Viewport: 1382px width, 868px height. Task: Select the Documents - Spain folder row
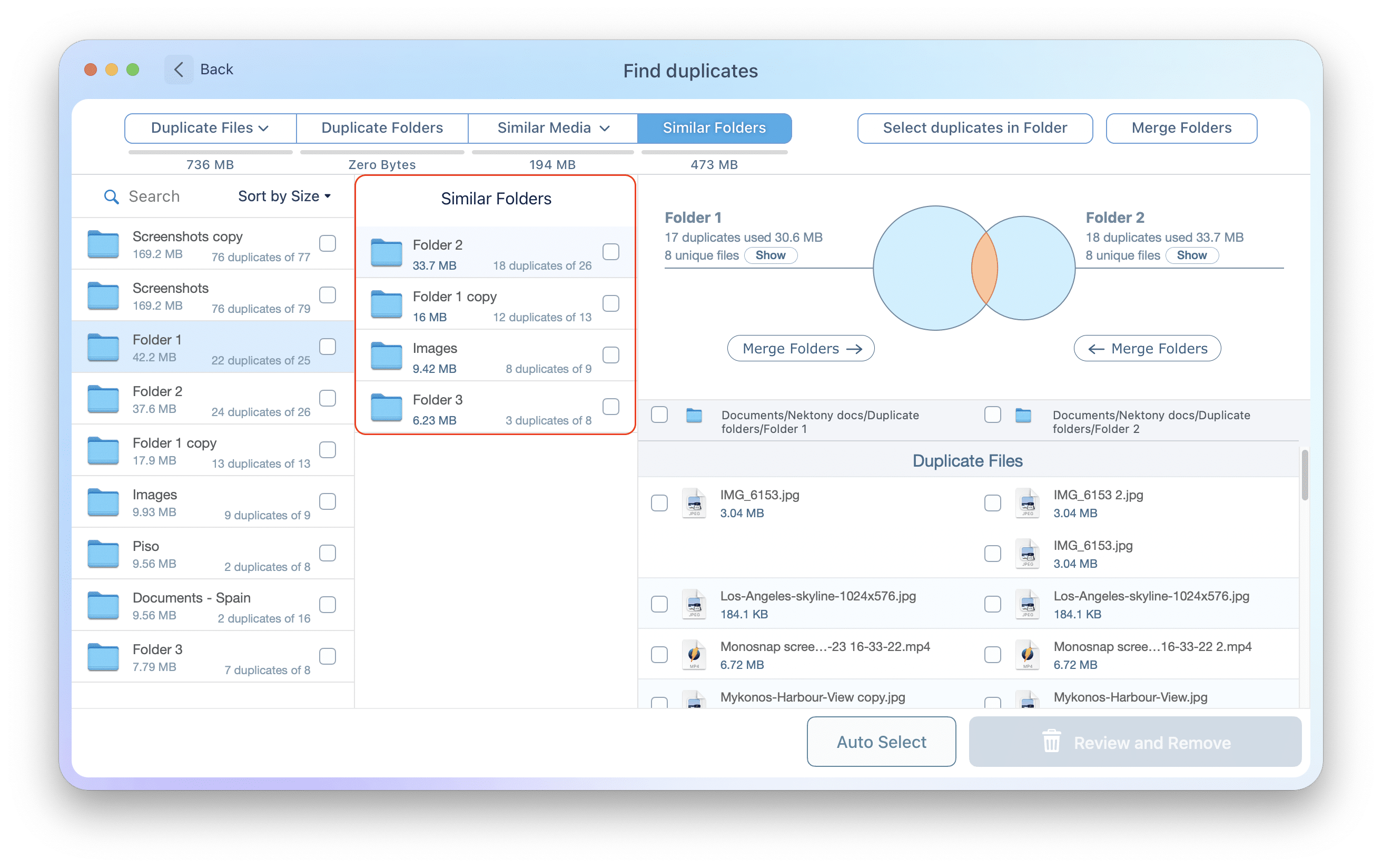[212, 606]
